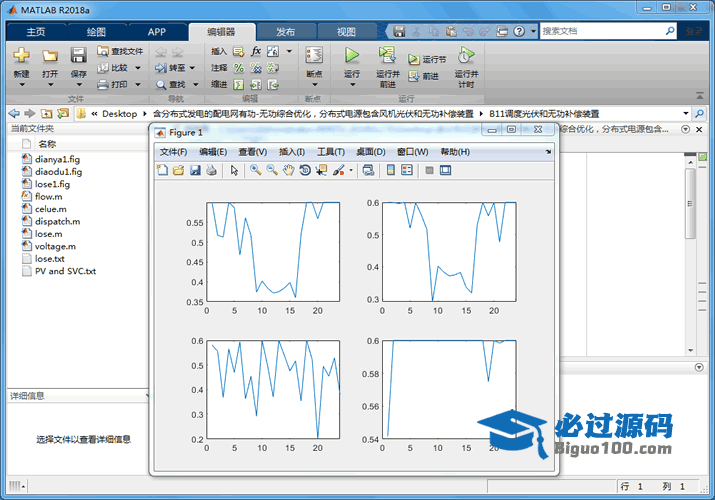Click the green Run button

tap(352, 55)
